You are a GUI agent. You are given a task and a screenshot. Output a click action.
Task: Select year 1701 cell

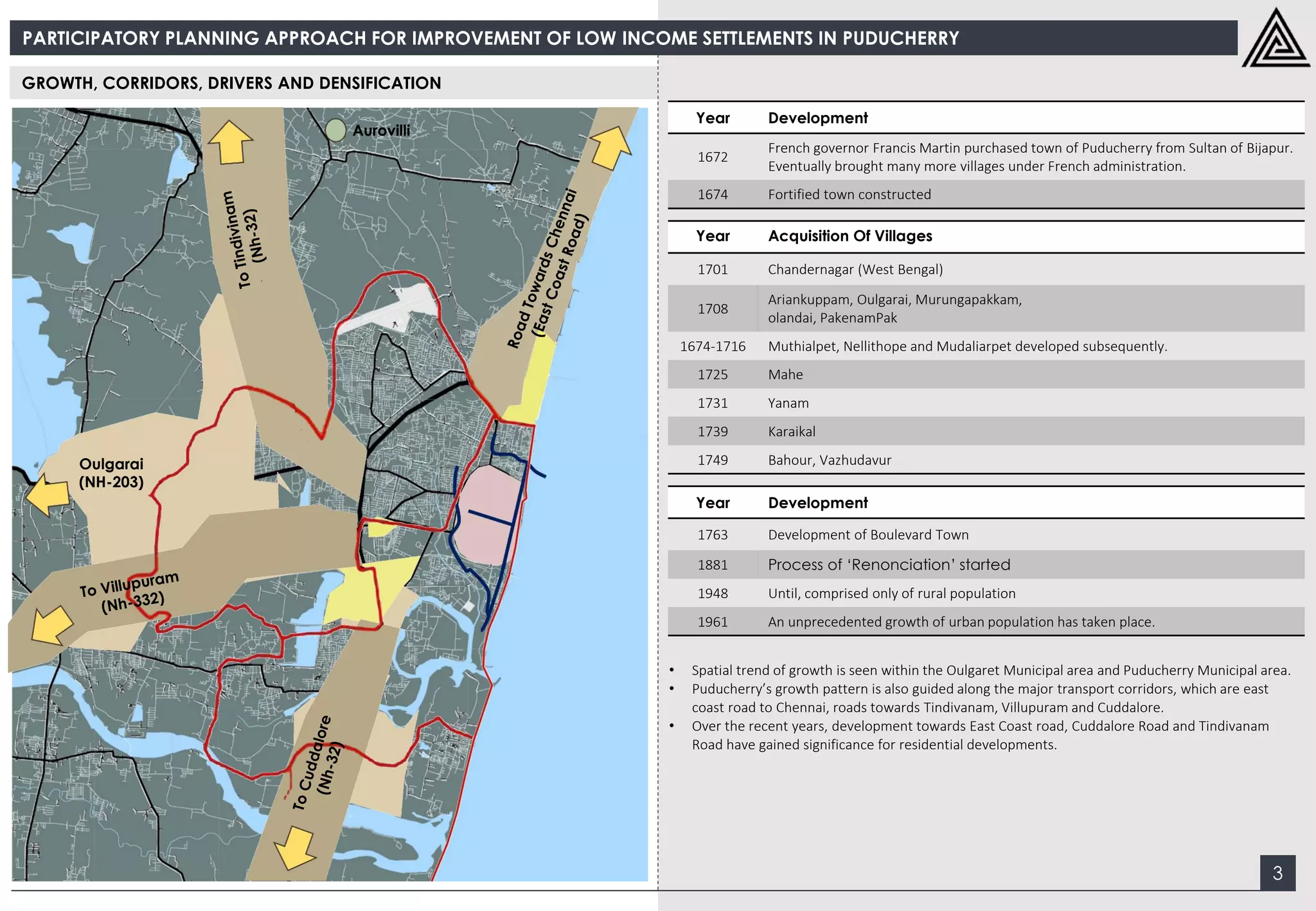[713, 270]
